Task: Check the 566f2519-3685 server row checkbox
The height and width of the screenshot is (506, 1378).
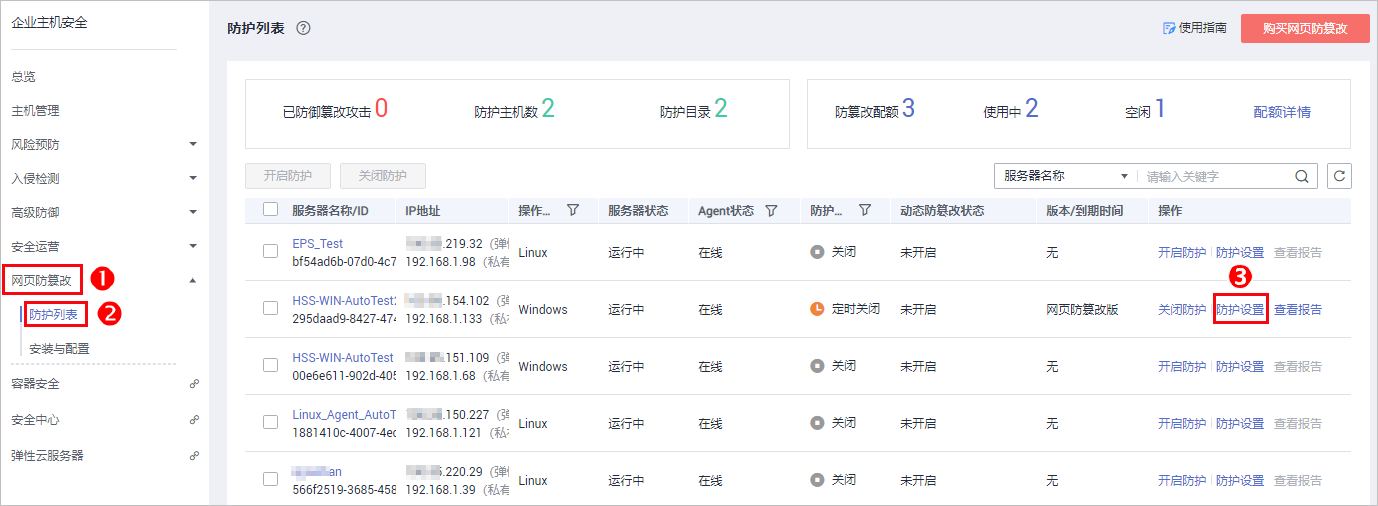Action: [x=270, y=480]
